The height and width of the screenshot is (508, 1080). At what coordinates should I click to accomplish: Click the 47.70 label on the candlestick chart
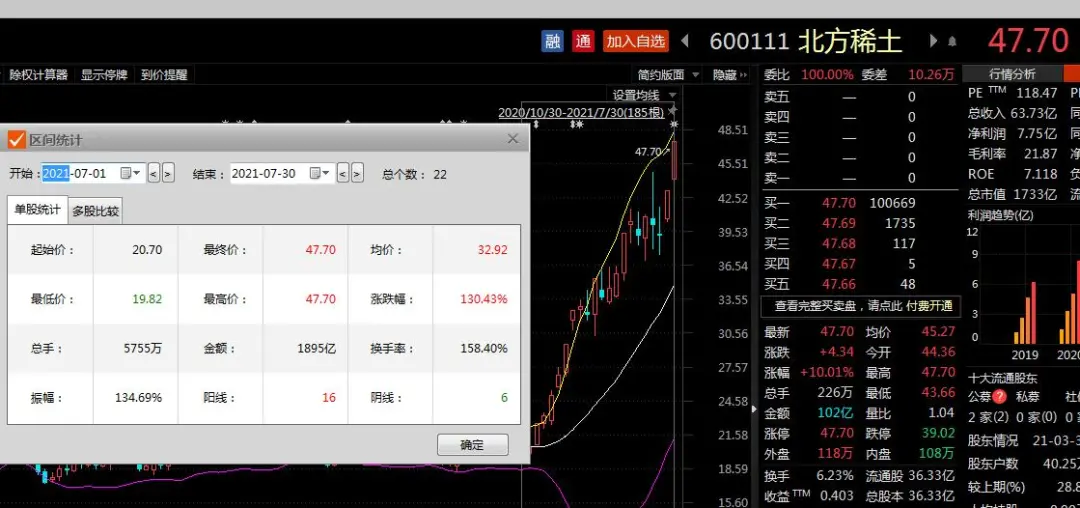[647, 151]
